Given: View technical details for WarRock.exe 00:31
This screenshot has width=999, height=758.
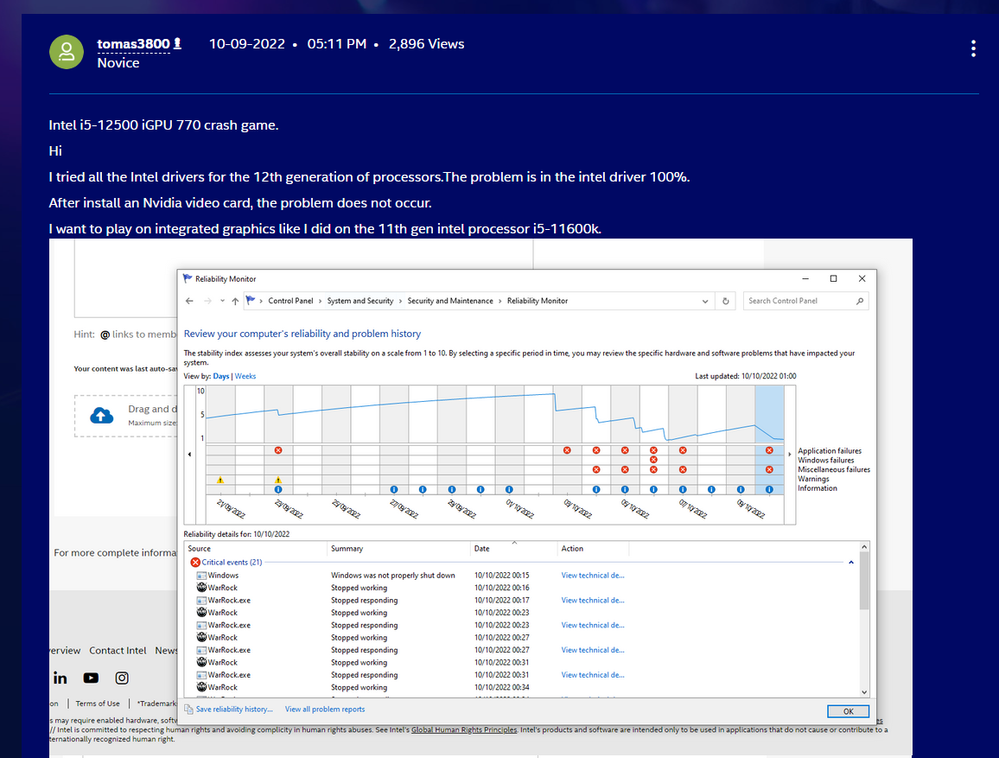Looking at the screenshot, I should (x=593, y=675).
